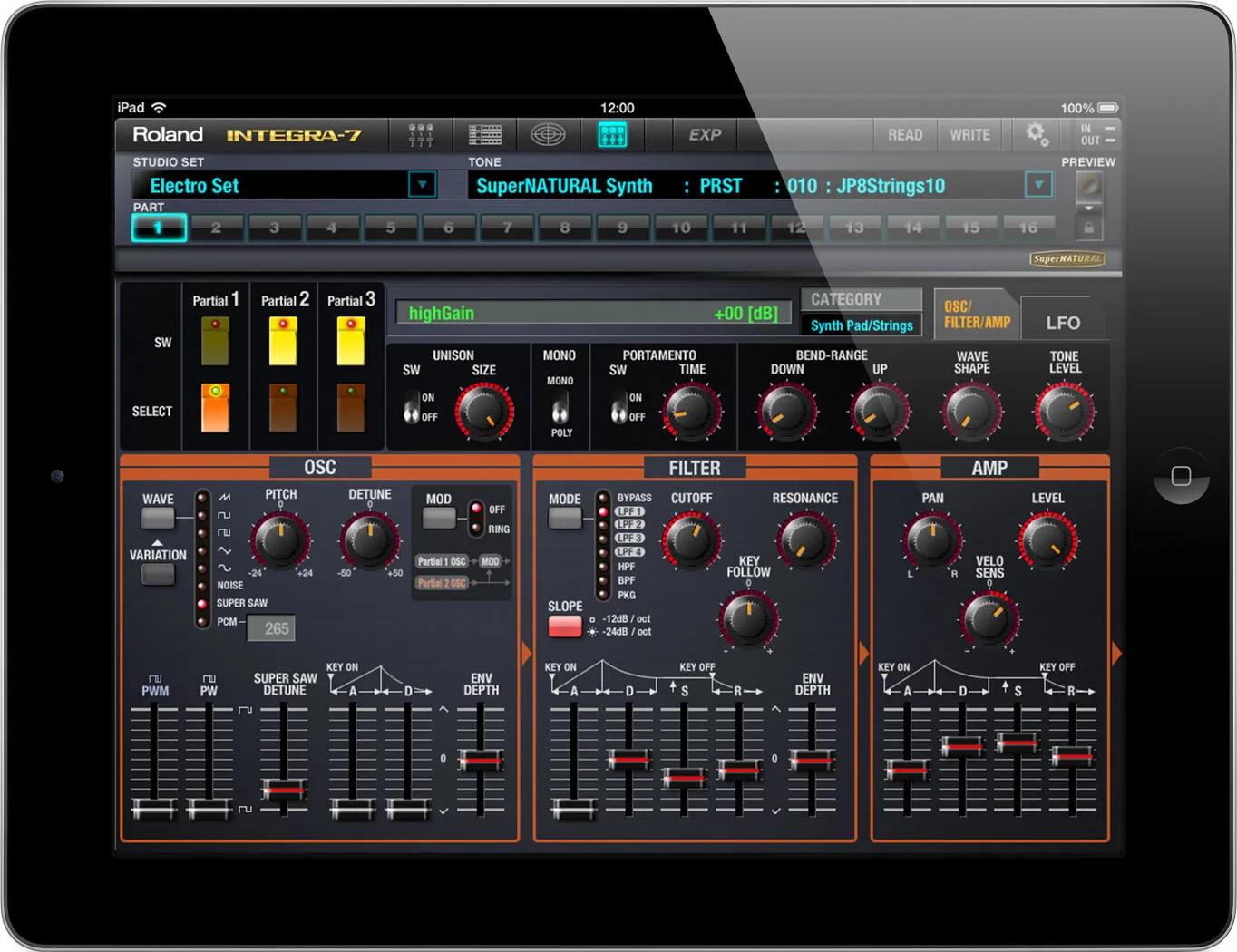This screenshot has height=952, width=1237.
Task: Open the mixer view icon in toolbar
Action: pyautogui.click(x=421, y=135)
